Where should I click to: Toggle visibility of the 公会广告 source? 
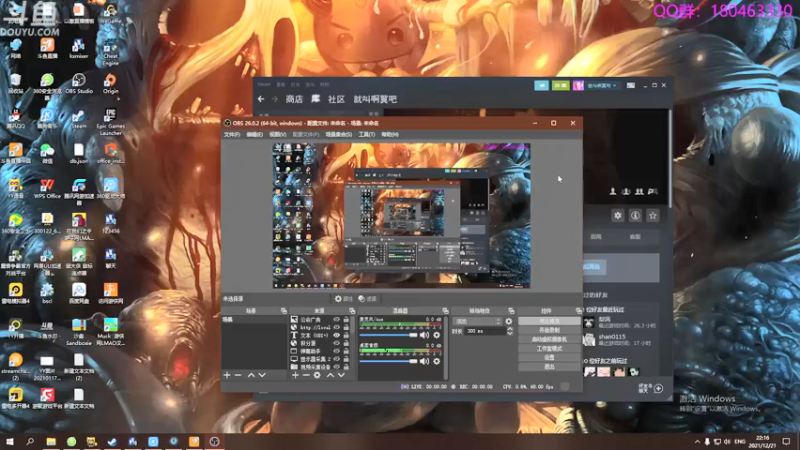(x=336, y=320)
